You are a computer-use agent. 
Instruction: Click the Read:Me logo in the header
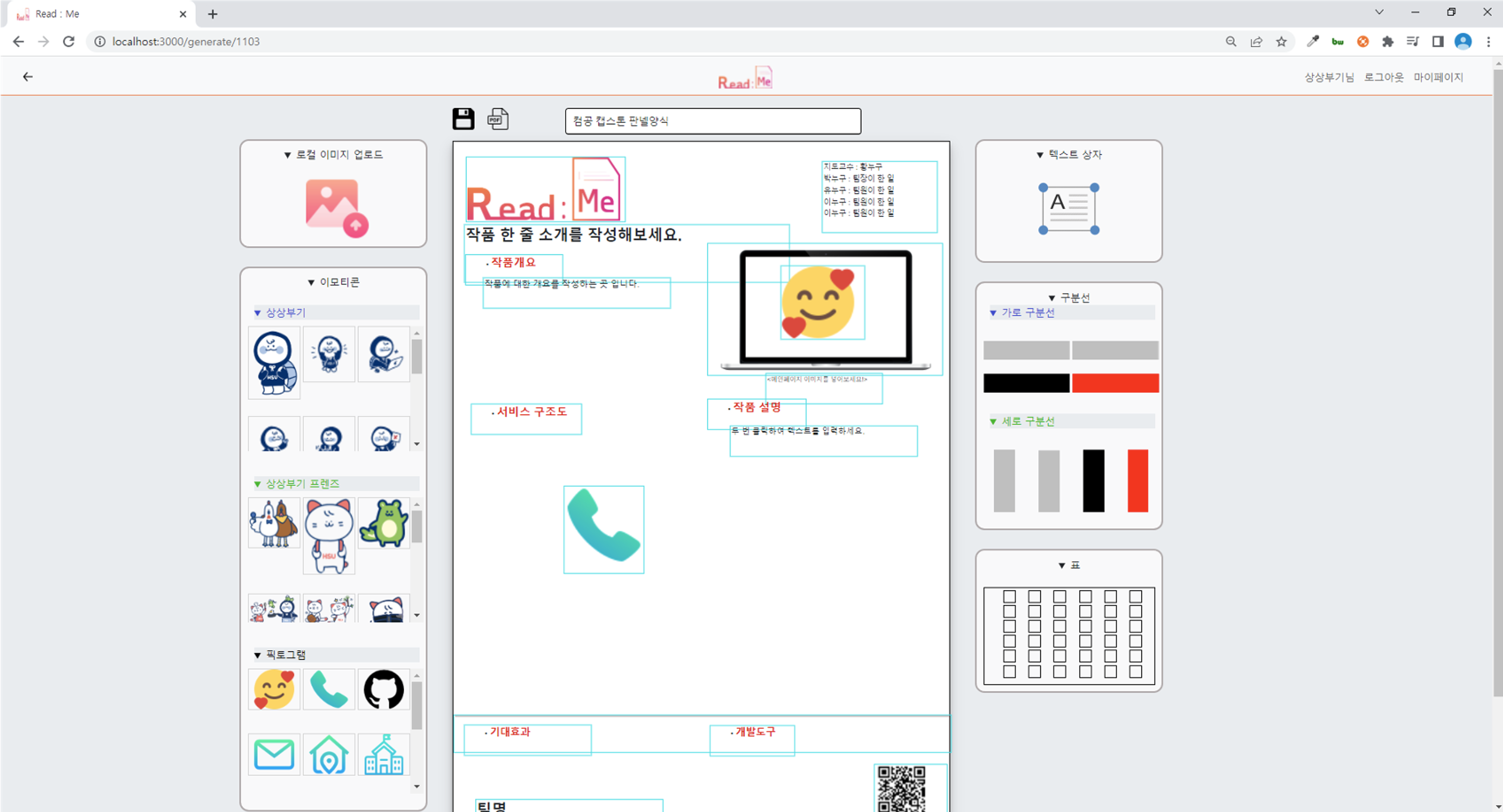pos(745,78)
